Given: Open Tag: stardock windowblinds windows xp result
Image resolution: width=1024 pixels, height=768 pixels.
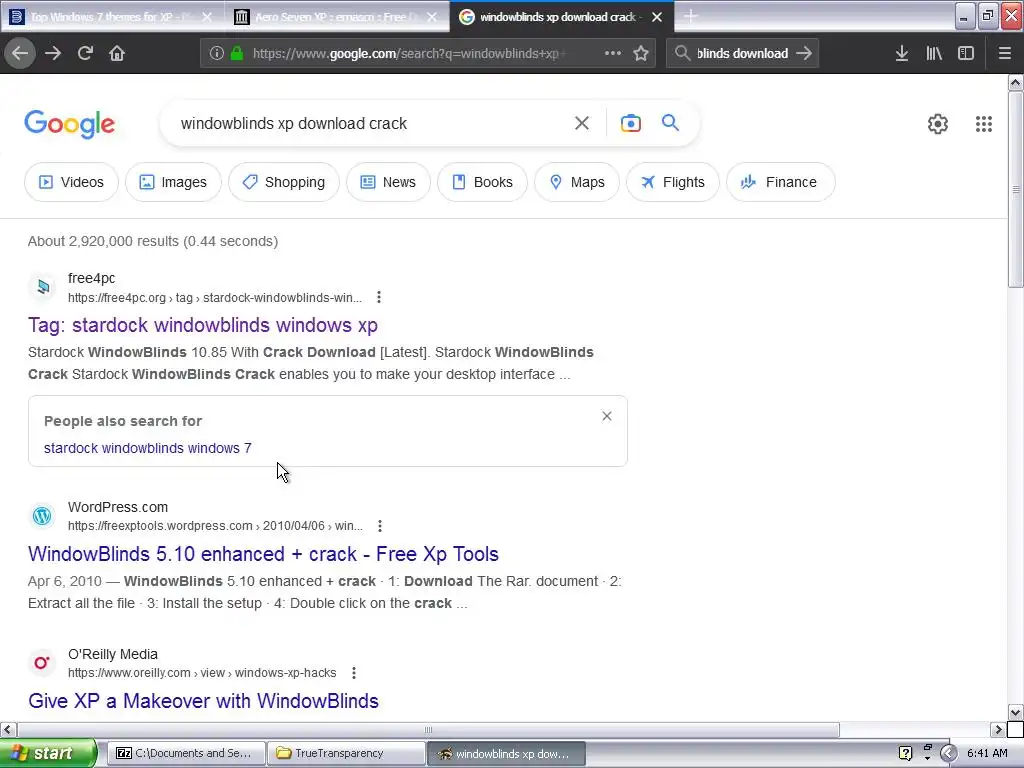Looking at the screenshot, I should [x=202, y=325].
